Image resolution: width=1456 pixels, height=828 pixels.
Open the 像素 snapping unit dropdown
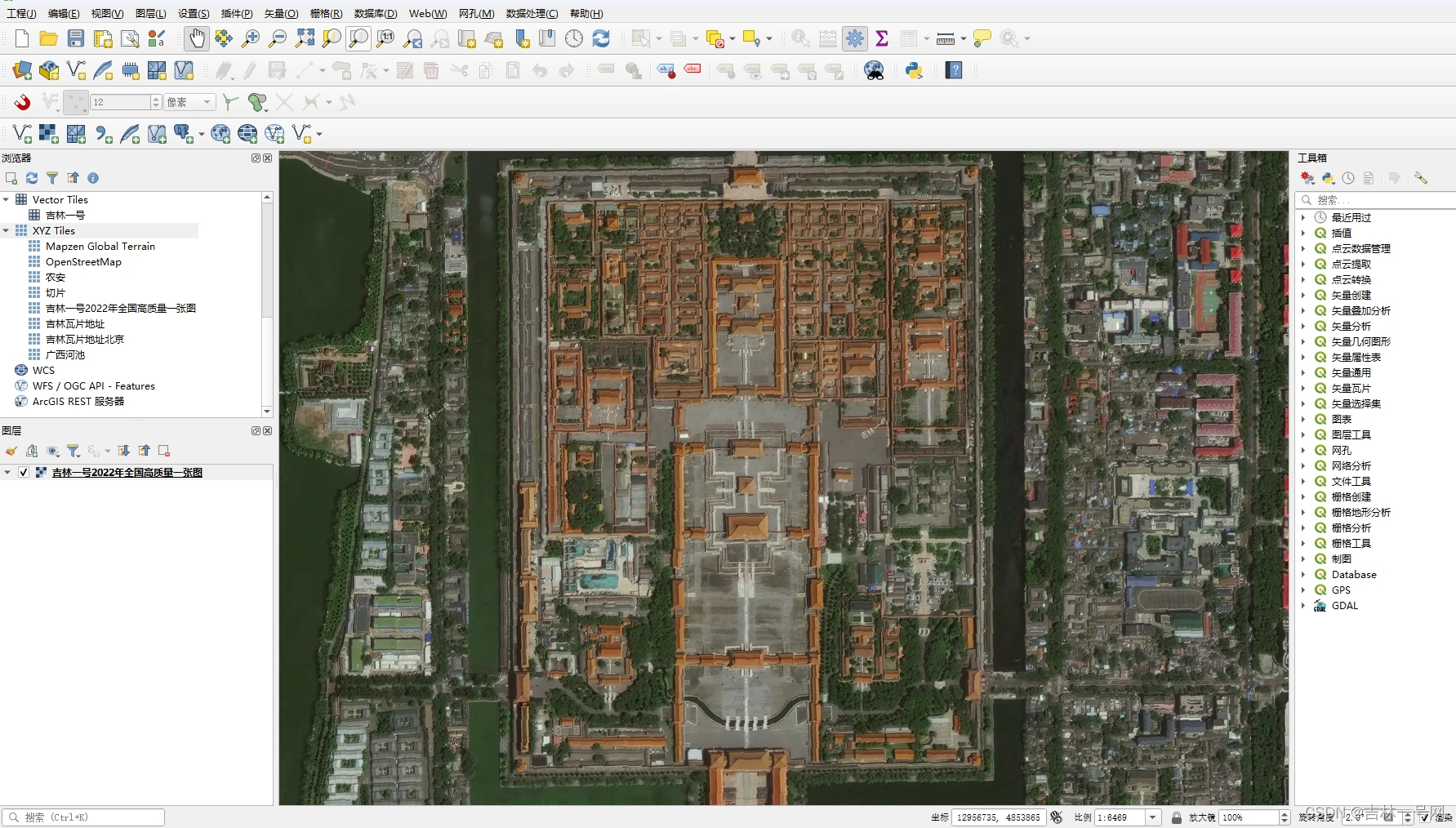(x=189, y=102)
